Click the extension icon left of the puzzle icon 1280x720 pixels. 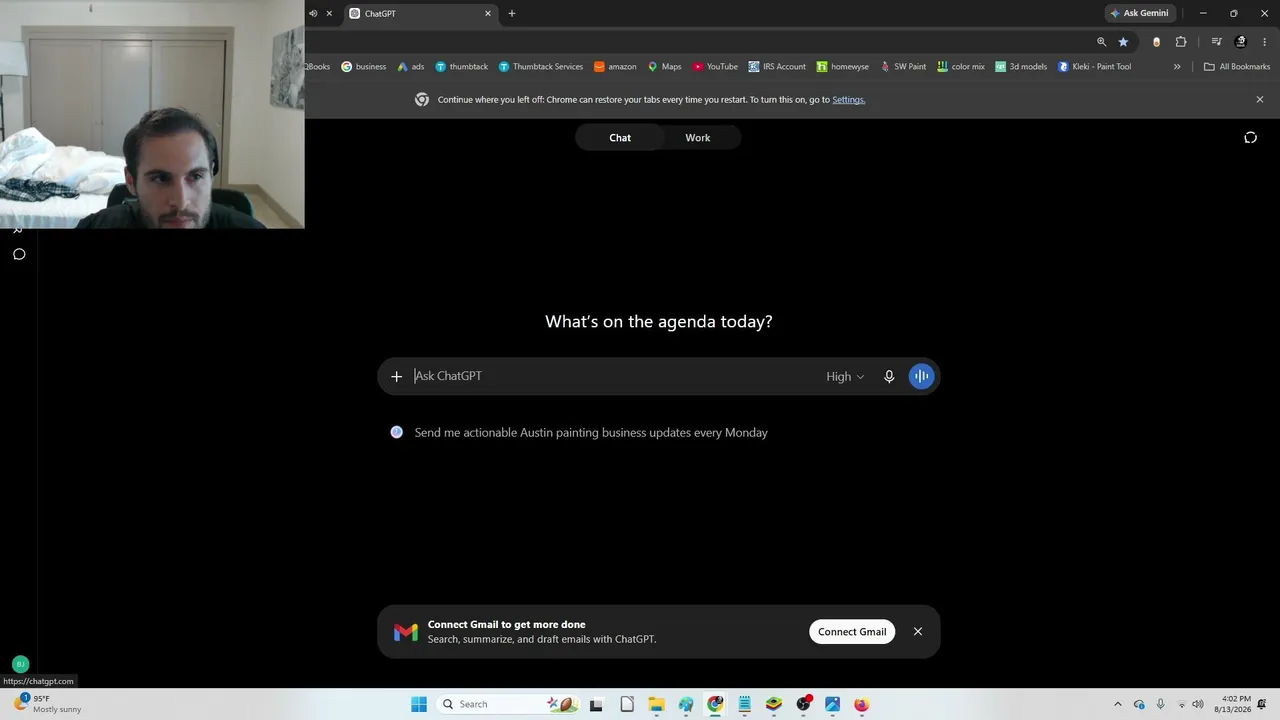point(1157,42)
